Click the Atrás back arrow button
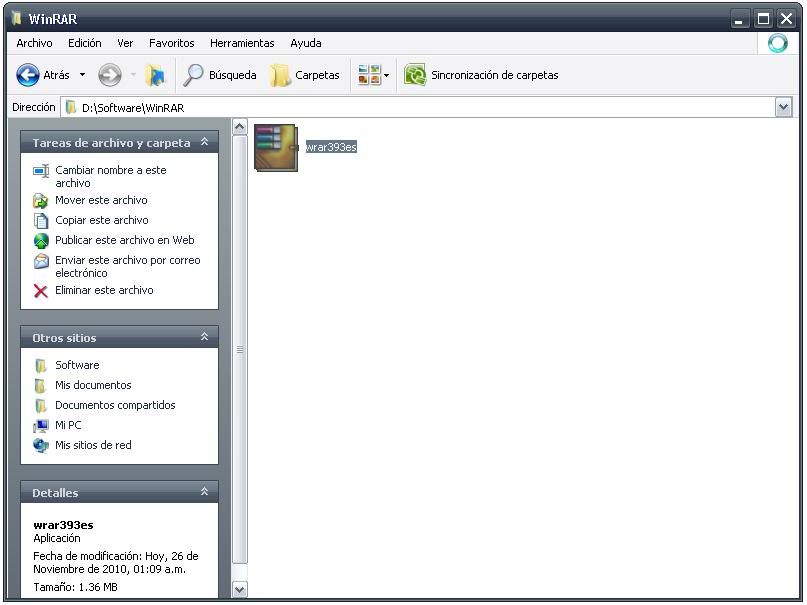 (x=29, y=75)
